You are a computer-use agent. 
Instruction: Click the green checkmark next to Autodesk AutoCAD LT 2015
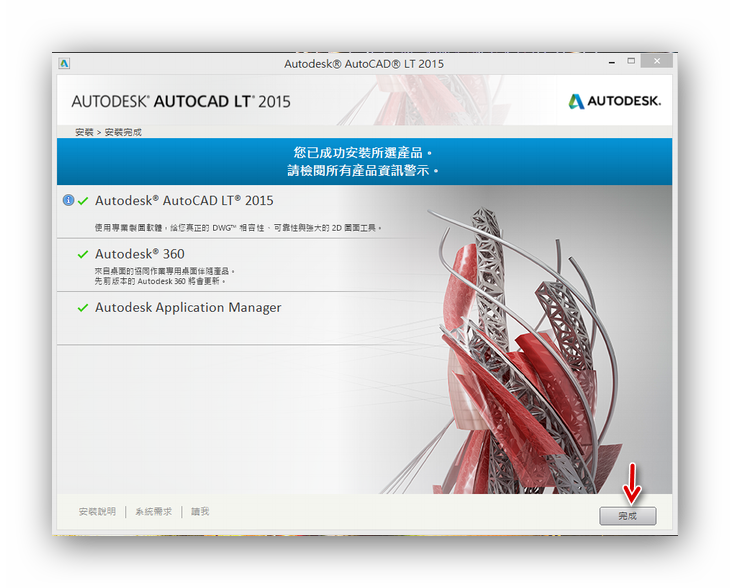pos(83,201)
